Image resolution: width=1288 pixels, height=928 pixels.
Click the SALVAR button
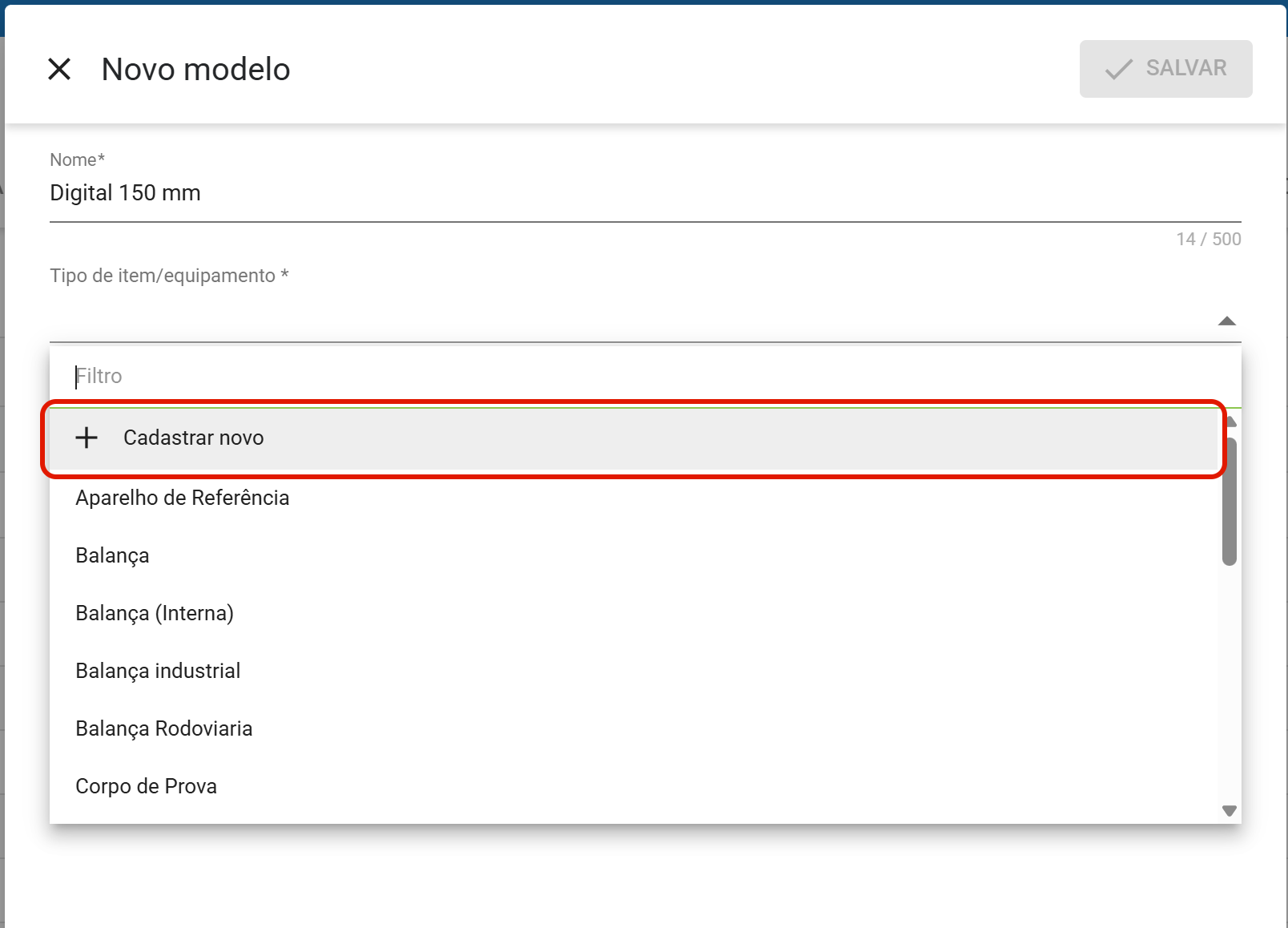pyautogui.click(x=1165, y=69)
